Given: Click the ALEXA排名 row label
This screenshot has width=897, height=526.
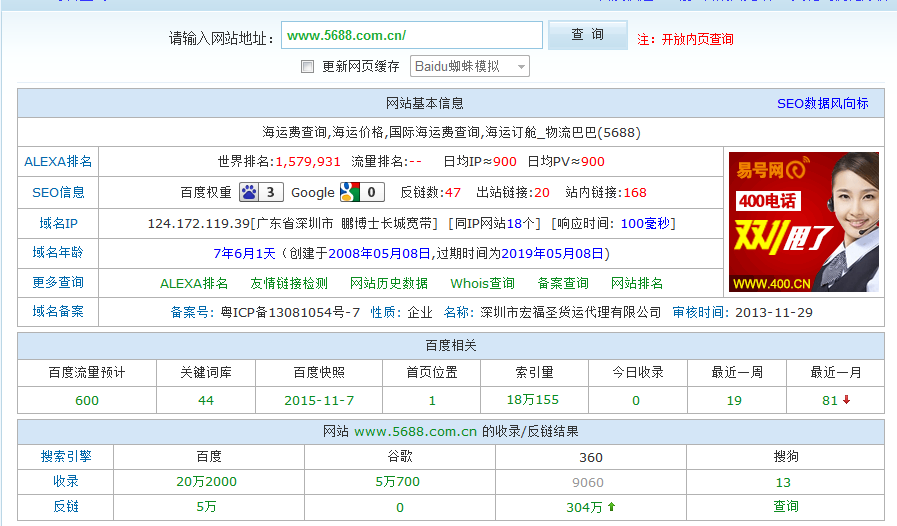Looking at the screenshot, I should [58, 162].
